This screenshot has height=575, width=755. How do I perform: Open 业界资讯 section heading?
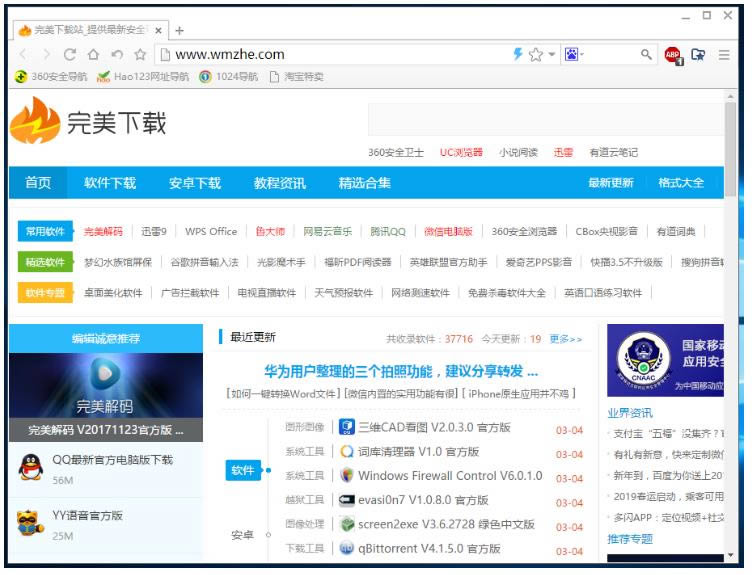pos(630,413)
